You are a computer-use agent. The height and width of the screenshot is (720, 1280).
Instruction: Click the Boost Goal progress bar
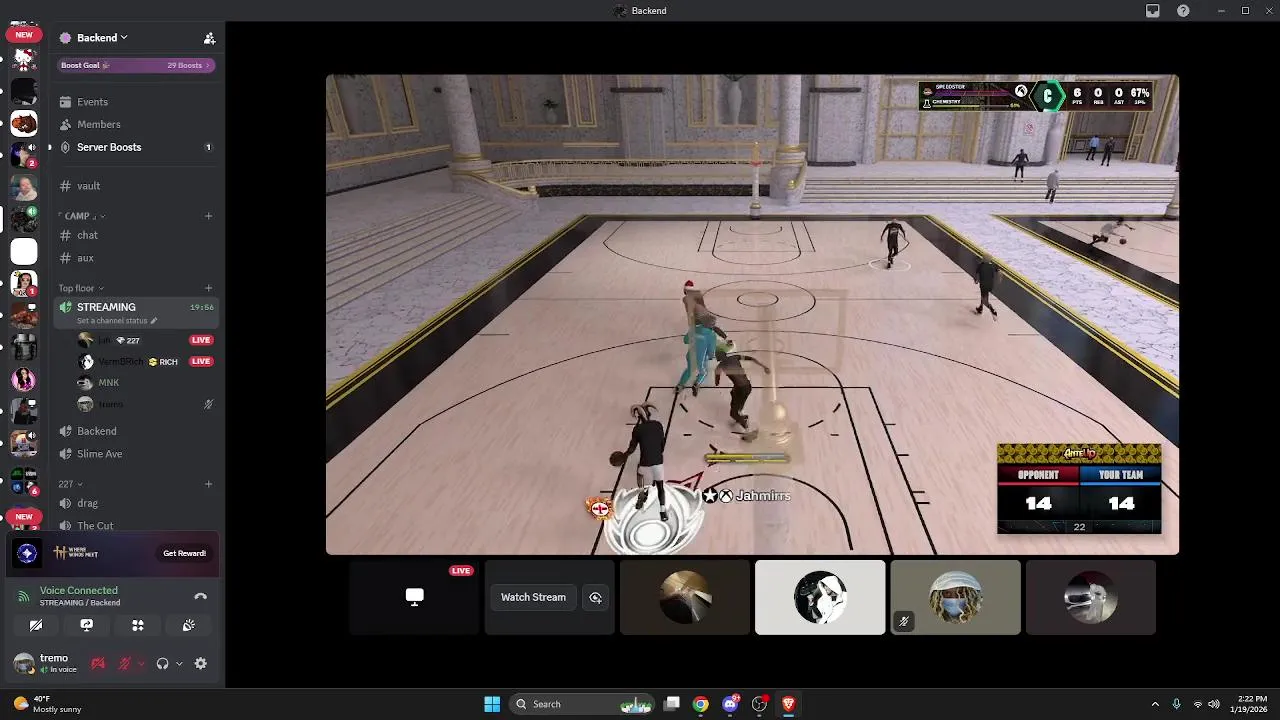click(x=136, y=65)
